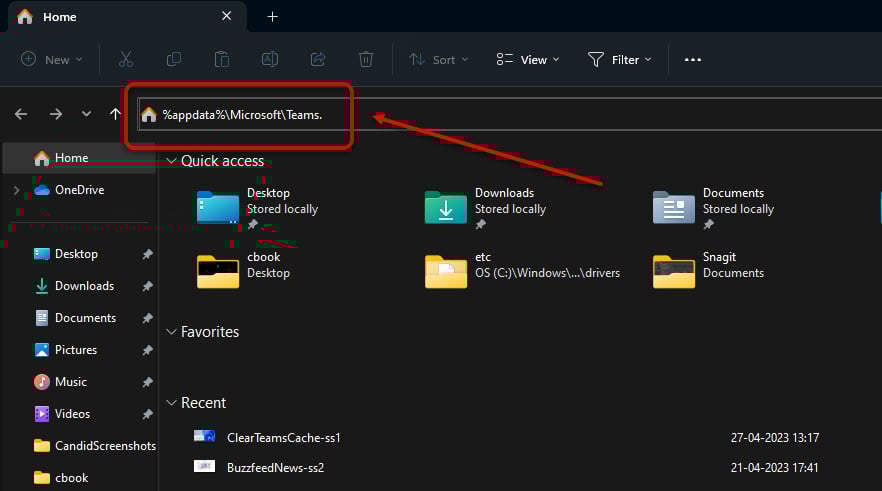Viewport: 882px width, 491px height.
Task: Open Music in the sidebar
Action: point(71,382)
